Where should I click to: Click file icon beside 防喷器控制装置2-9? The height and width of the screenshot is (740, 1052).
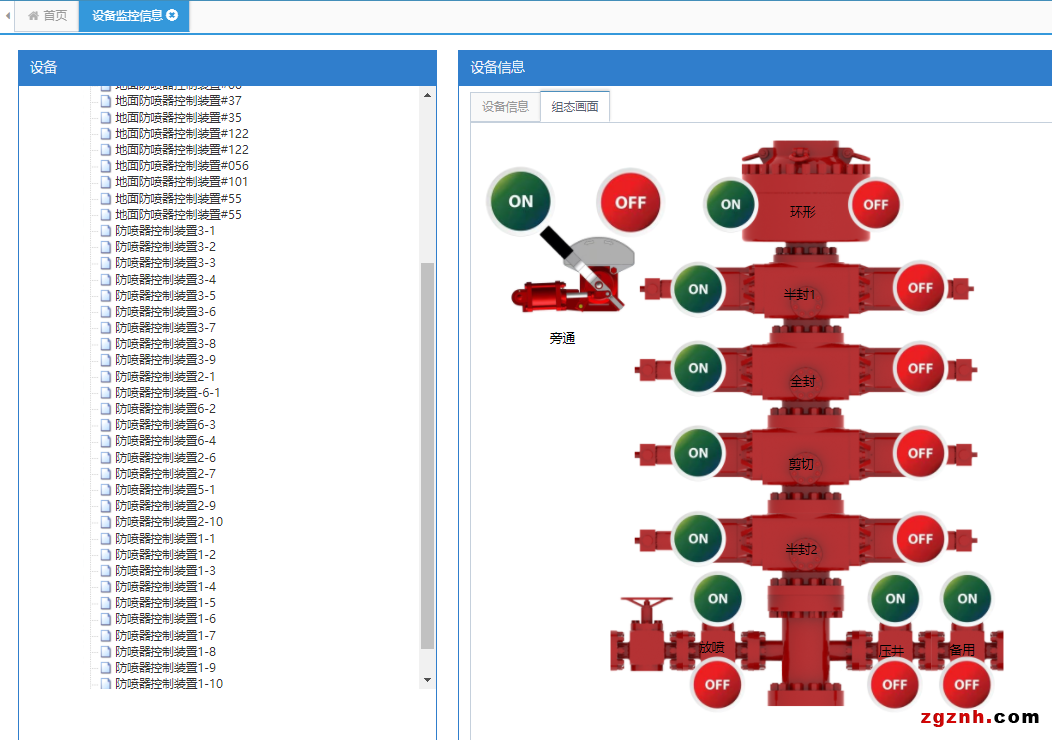[105, 506]
